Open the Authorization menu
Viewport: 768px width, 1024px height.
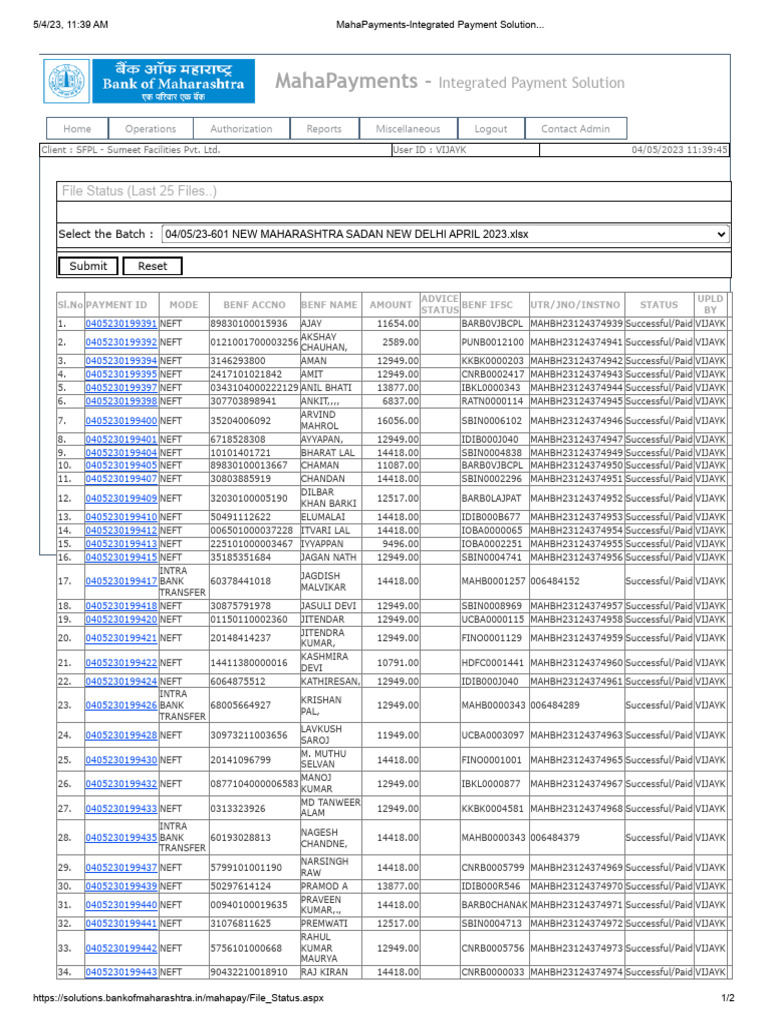point(242,129)
